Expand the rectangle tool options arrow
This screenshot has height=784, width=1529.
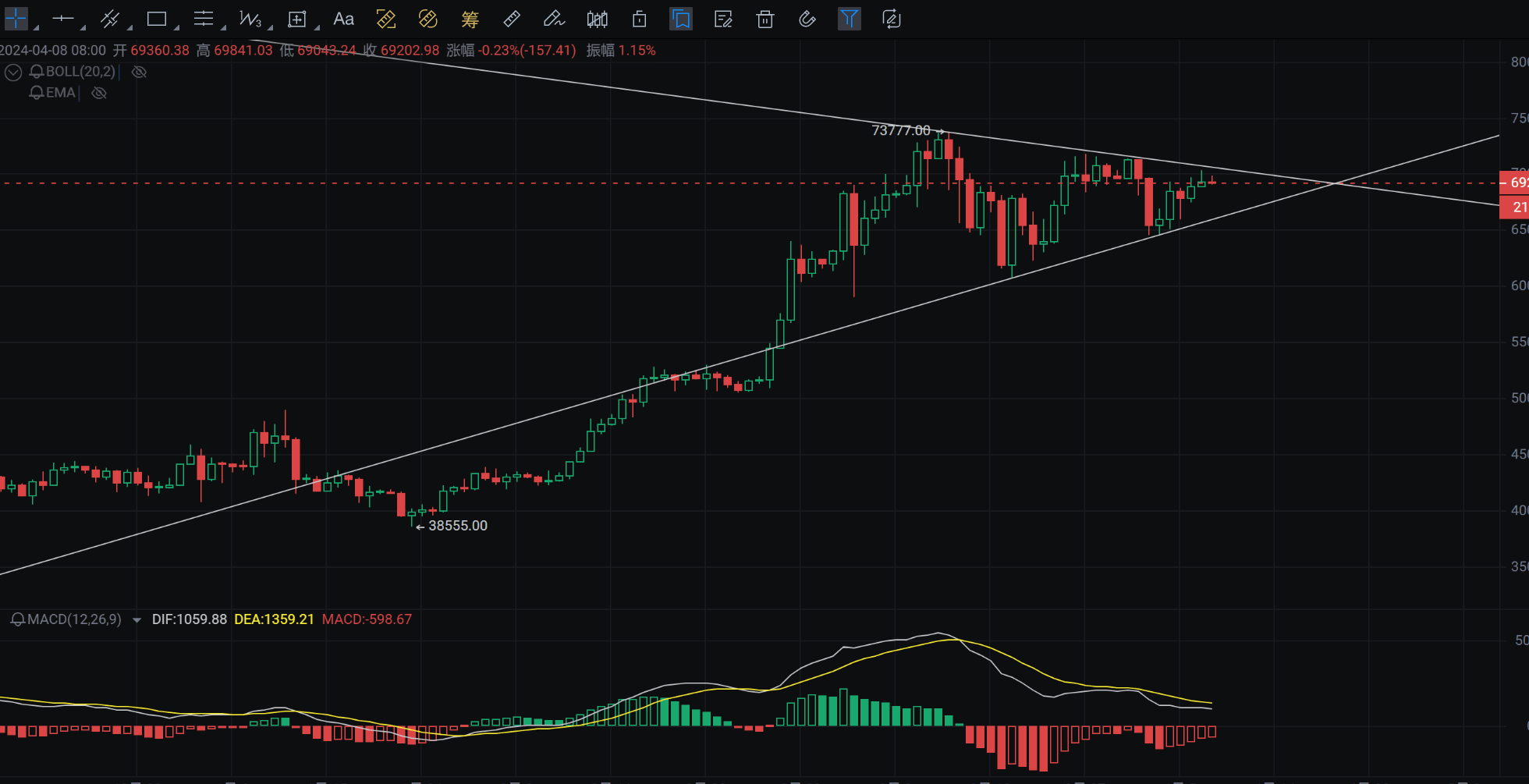point(176,28)
